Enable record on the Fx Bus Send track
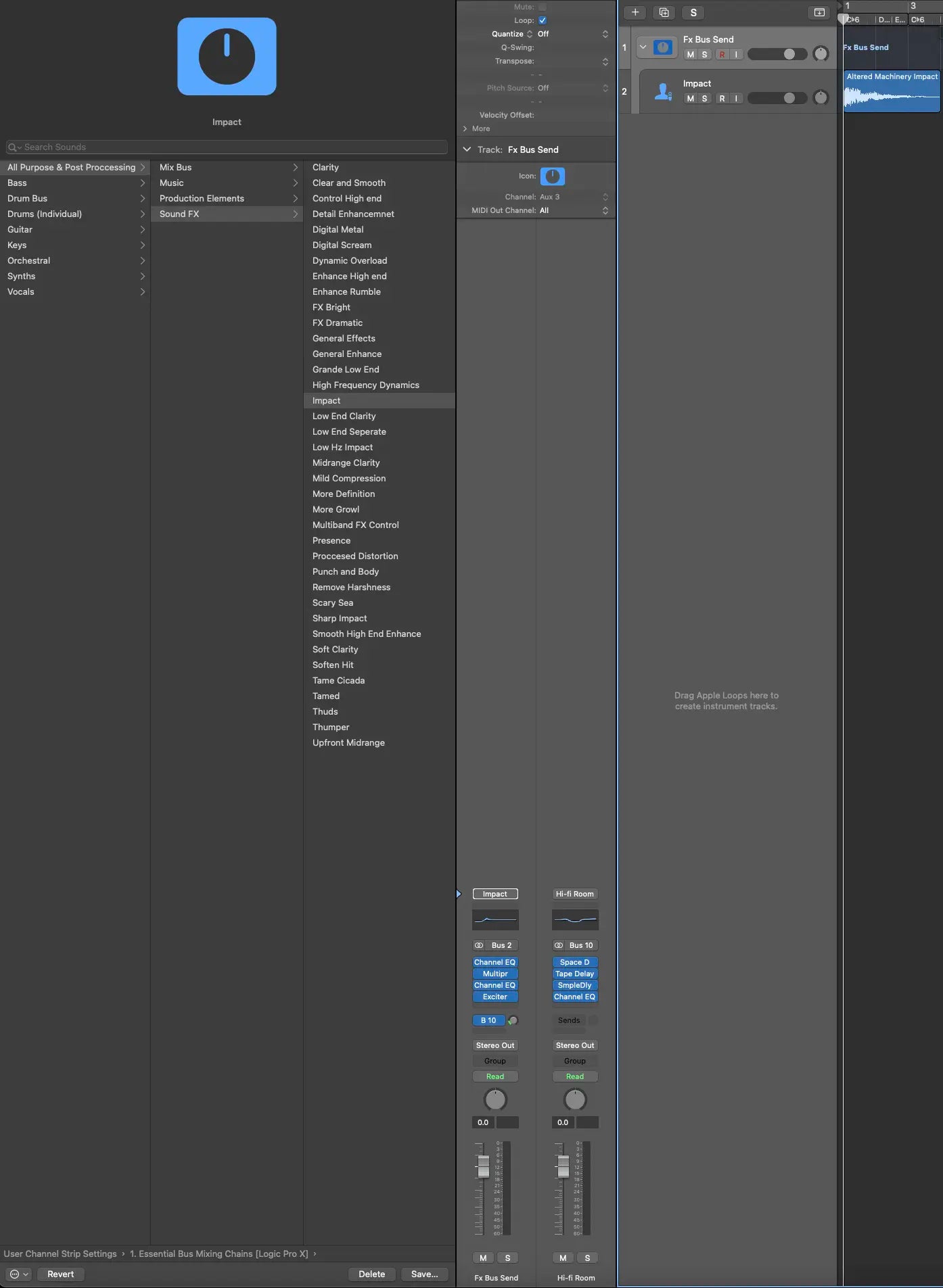This screenshot has width=943, height=1288. [722, 55]
